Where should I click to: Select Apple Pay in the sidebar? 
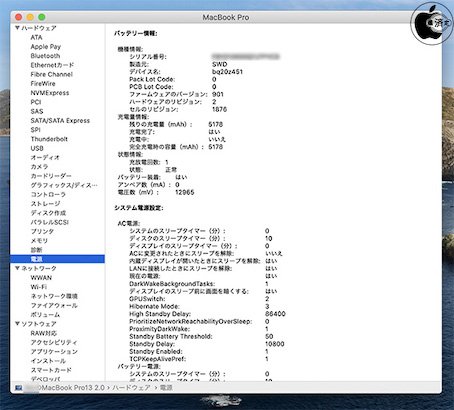coord(46,47)
